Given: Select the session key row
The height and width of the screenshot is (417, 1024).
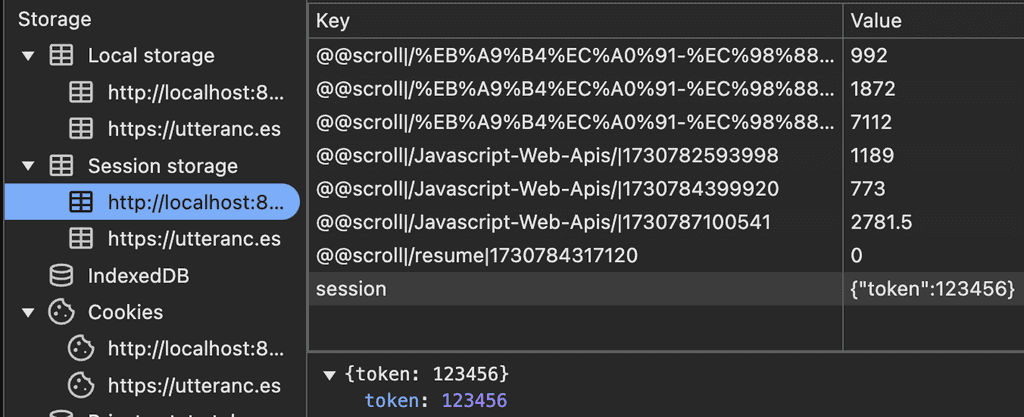Looking at the screenshot, I should coord(666,289).
